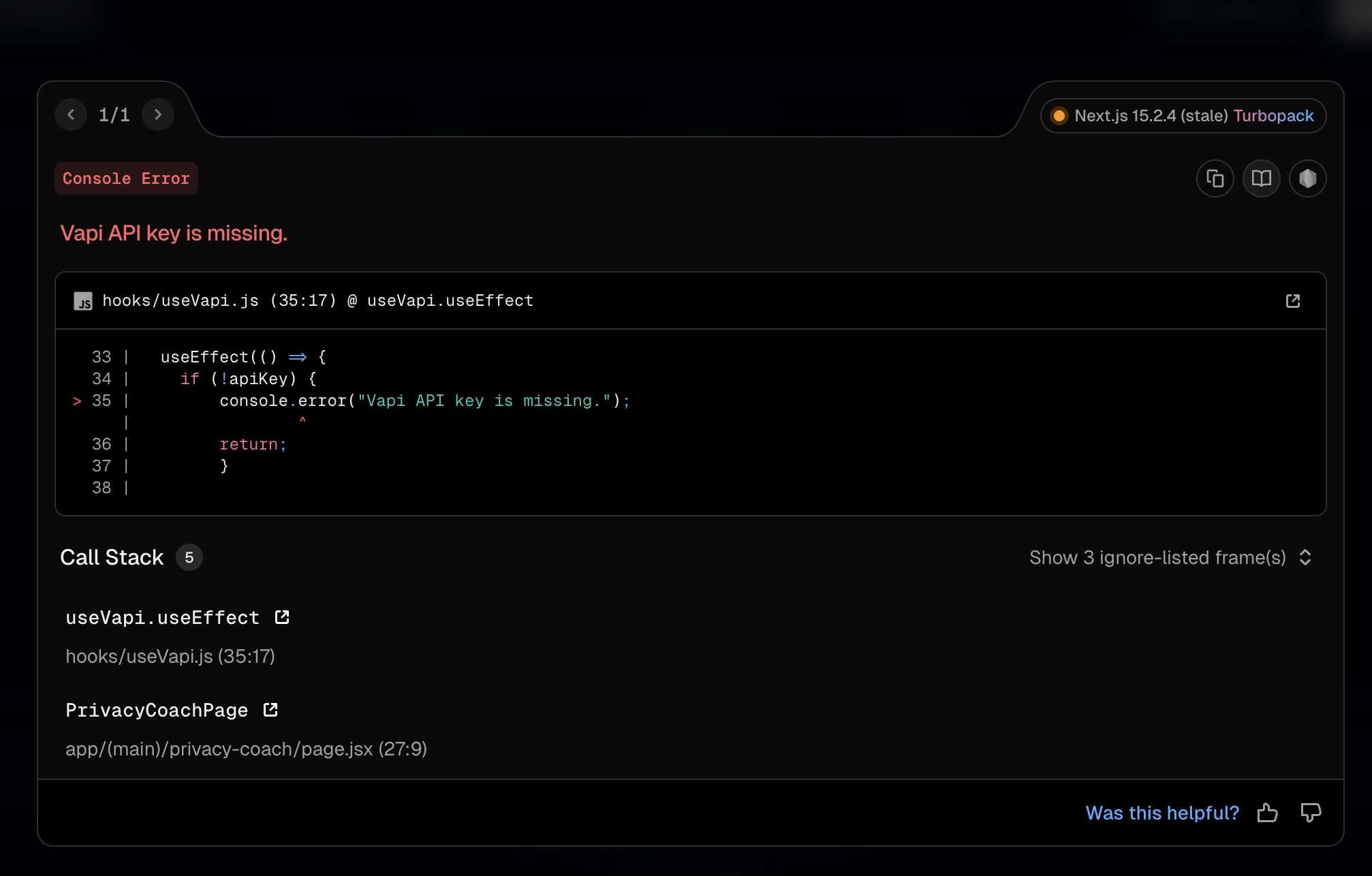Click the next error arrow button
The image size is (1372, 876).
click(158, 114)
